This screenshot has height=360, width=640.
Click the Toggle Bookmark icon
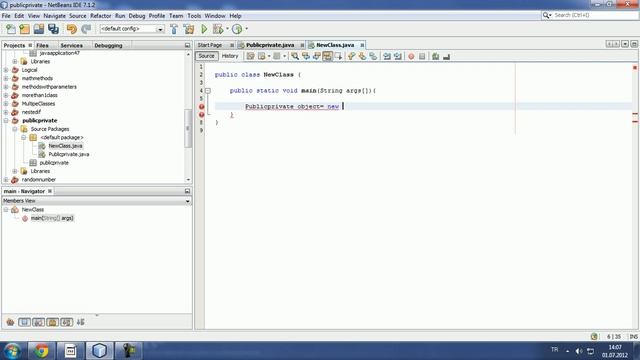373,56
